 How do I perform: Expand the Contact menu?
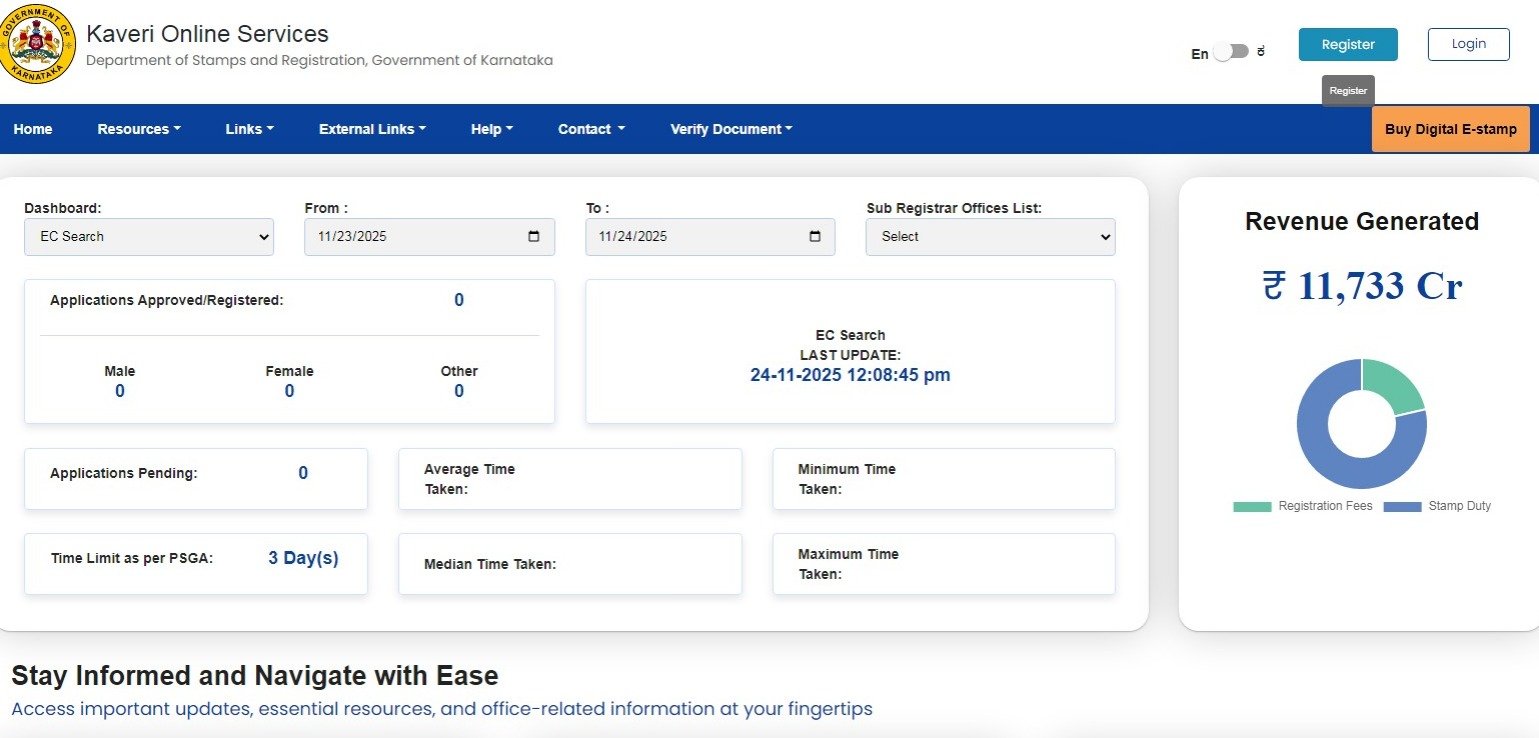pos(591,129)
